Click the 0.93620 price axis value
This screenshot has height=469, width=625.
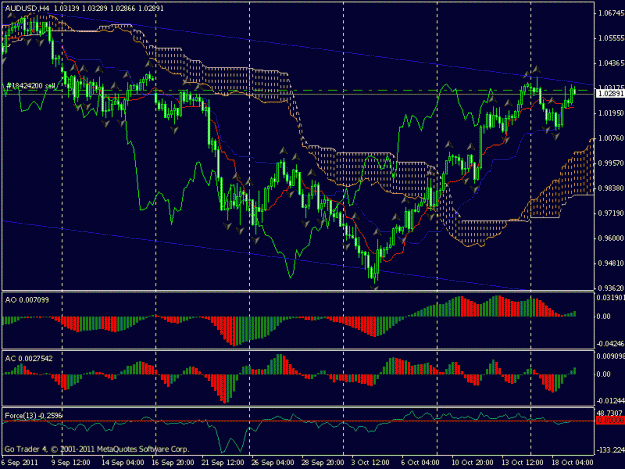coord(611,288)
